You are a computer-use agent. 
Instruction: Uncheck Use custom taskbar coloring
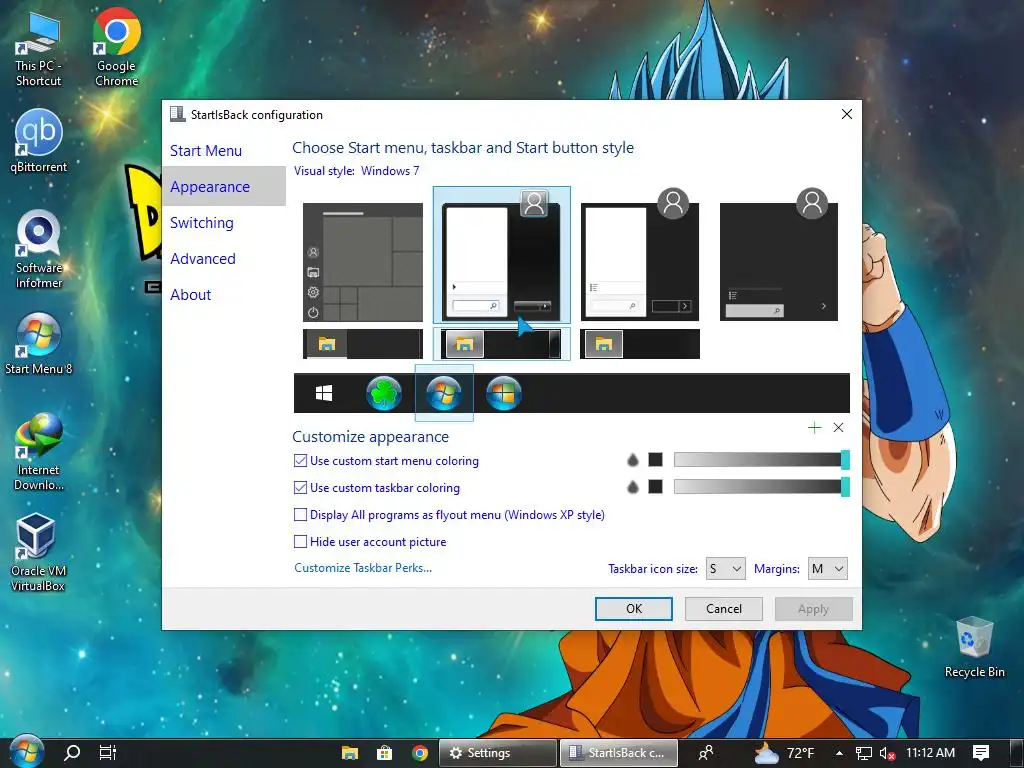(x=300, y=487)
